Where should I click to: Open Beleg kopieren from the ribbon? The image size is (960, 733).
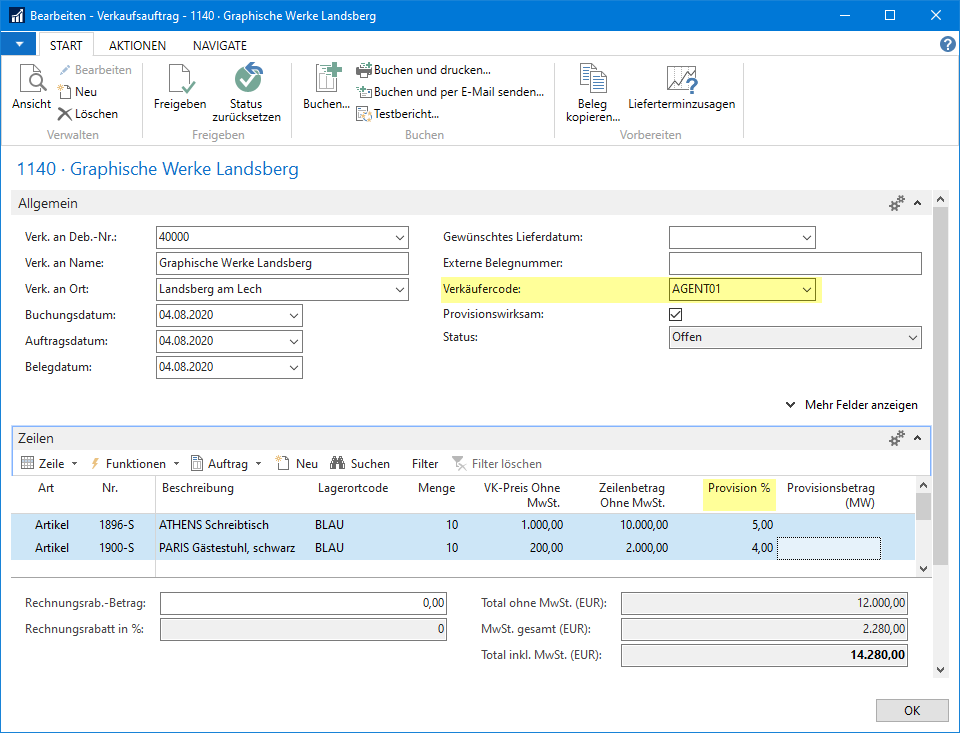tap(593, 80)
